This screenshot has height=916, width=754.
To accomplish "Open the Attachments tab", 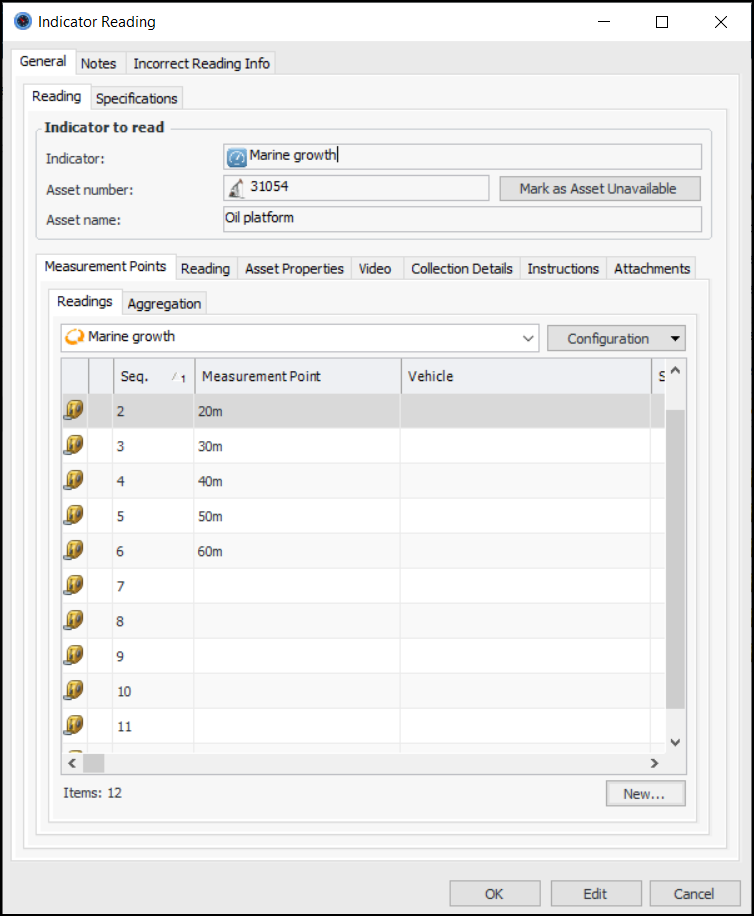I will [652, 269].
